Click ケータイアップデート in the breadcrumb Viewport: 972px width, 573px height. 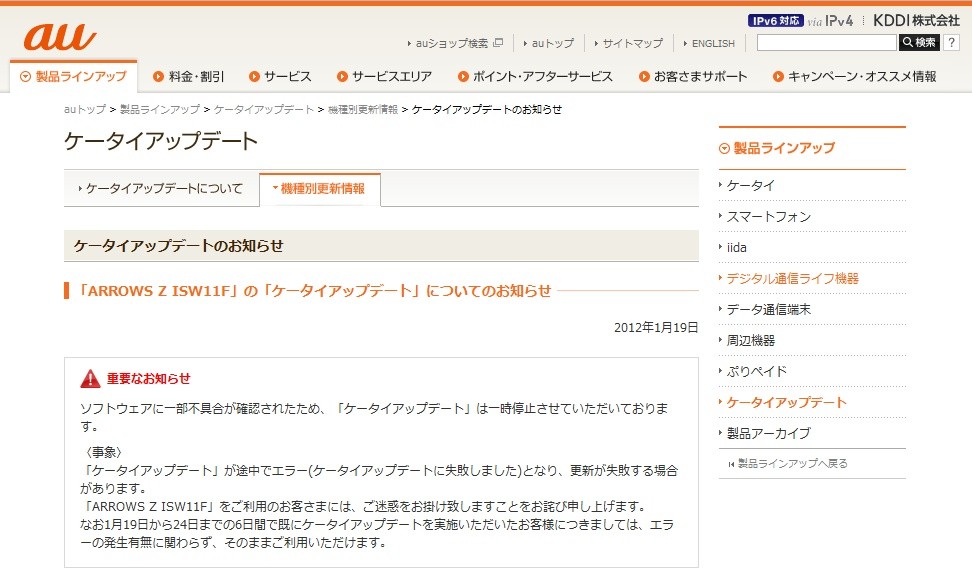pos(264,109)
